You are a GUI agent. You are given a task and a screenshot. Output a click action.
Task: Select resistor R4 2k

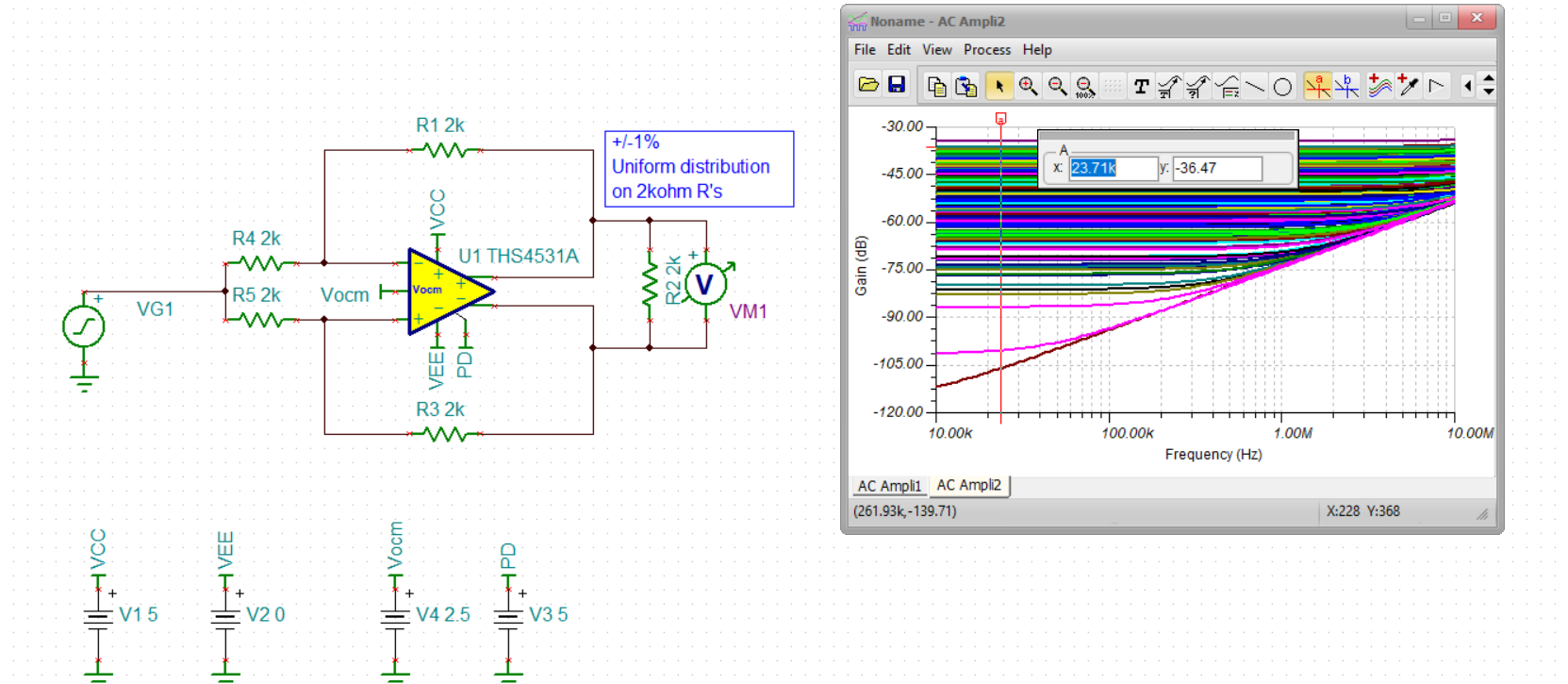pyautogui.click(x=262, y=263)
